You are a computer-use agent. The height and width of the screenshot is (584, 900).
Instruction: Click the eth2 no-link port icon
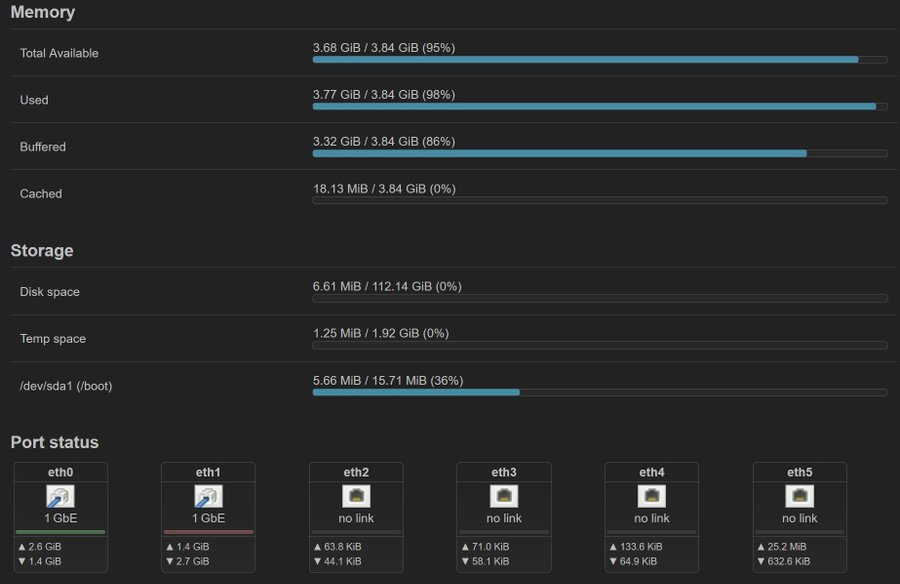356,496
